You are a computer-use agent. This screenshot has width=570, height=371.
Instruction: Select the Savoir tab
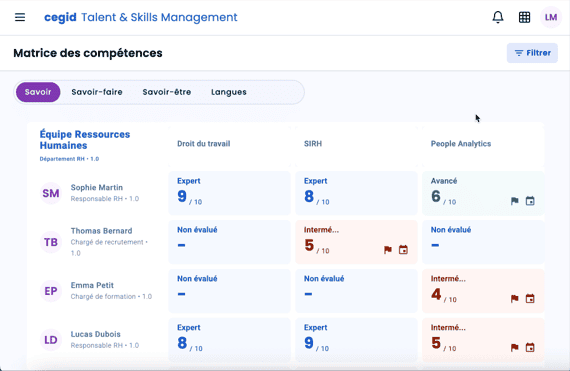click(38, 92)
